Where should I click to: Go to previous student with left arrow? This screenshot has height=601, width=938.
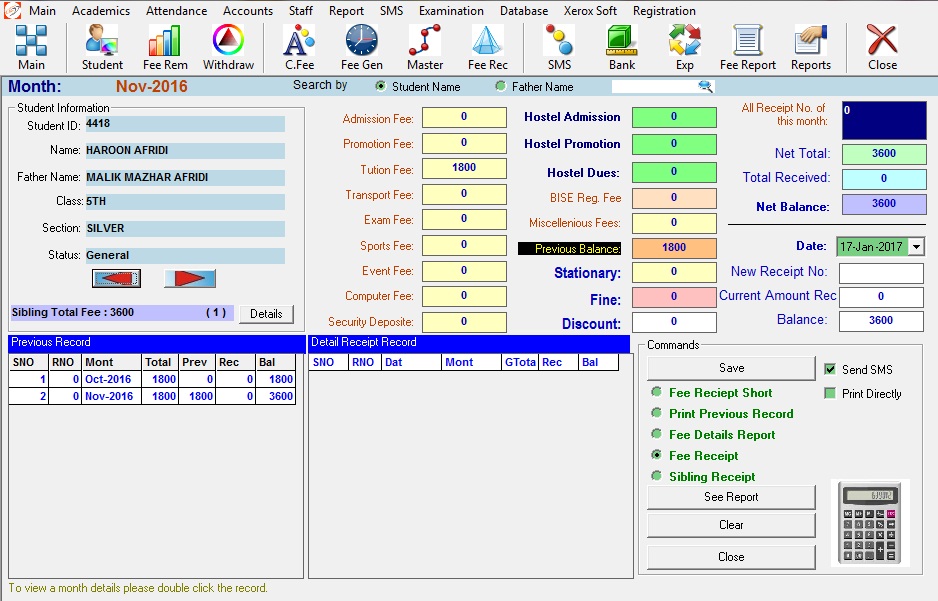(x=117, y=278)
